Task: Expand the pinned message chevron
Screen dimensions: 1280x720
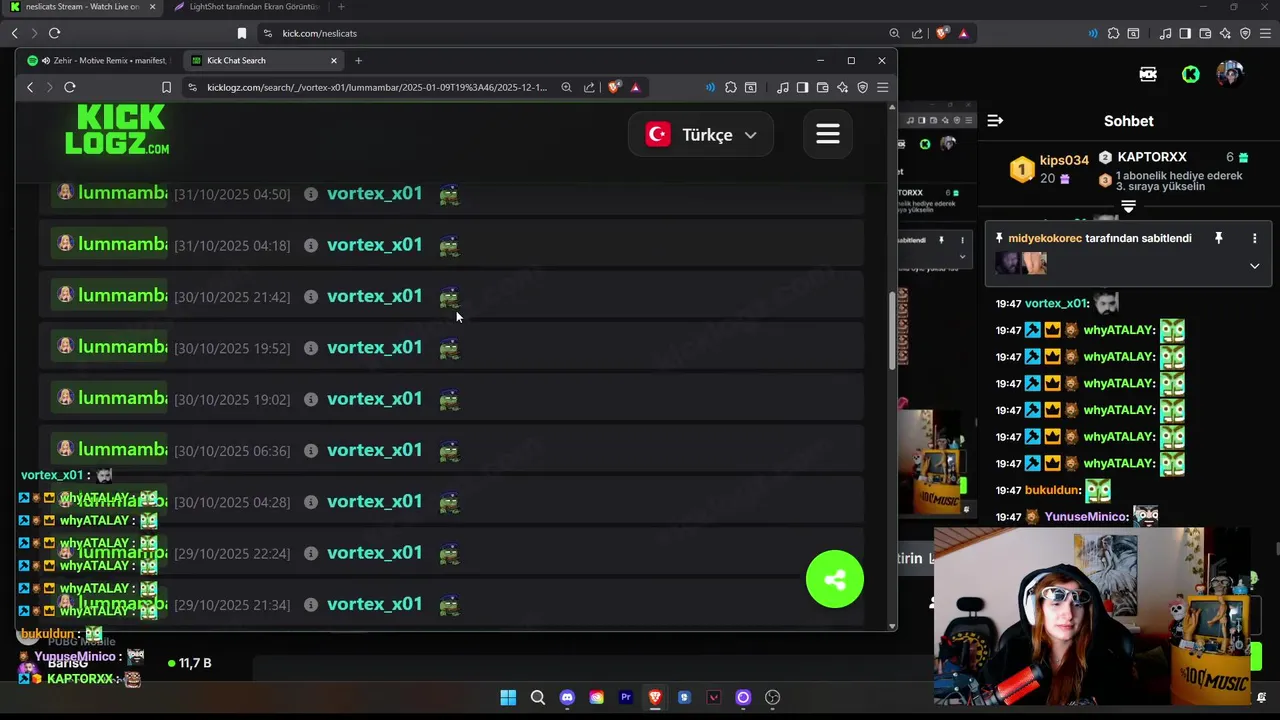Action: tap(1254, 266)
